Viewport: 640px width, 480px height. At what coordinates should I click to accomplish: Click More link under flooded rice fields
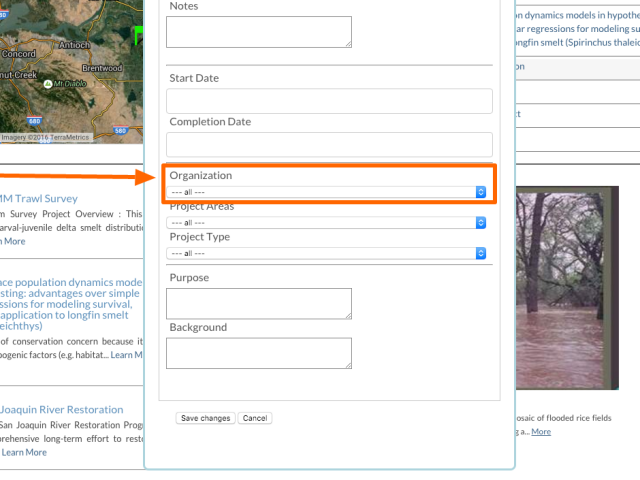click(541, 432)
